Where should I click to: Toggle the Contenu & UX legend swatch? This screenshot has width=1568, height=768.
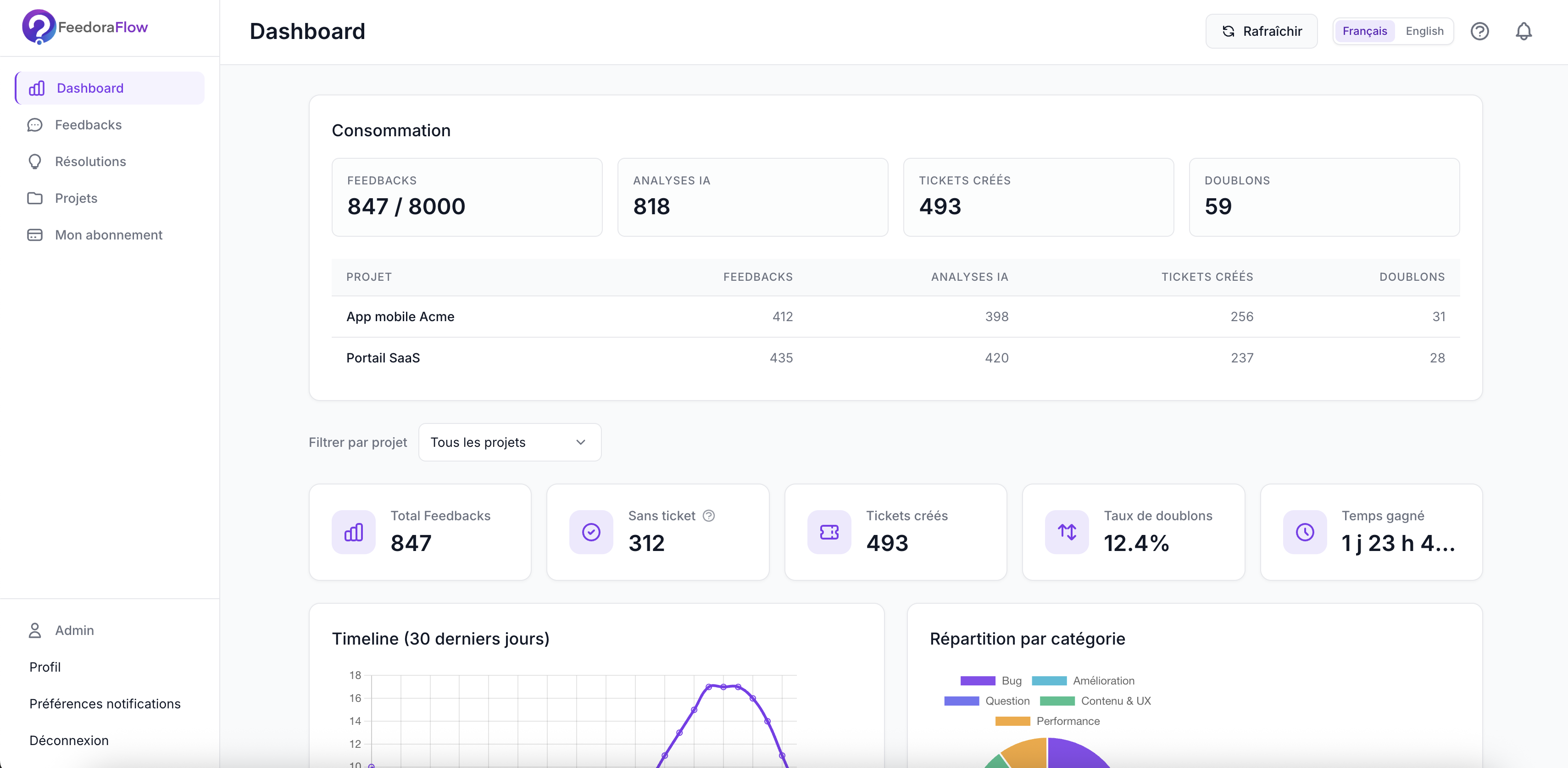click(x=1057, y=701)
